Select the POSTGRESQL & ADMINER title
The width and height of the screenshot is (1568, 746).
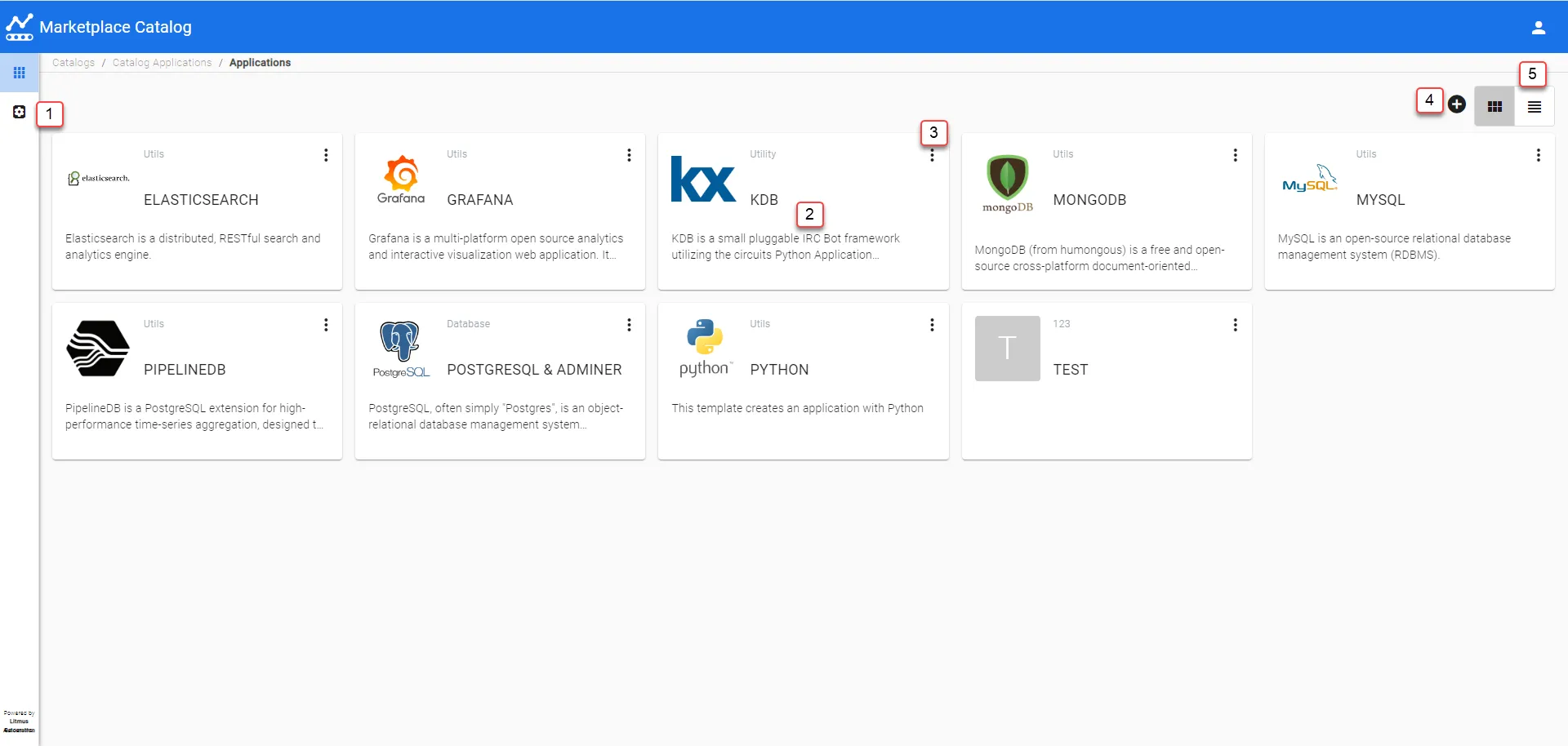click(x=534, y=370)
